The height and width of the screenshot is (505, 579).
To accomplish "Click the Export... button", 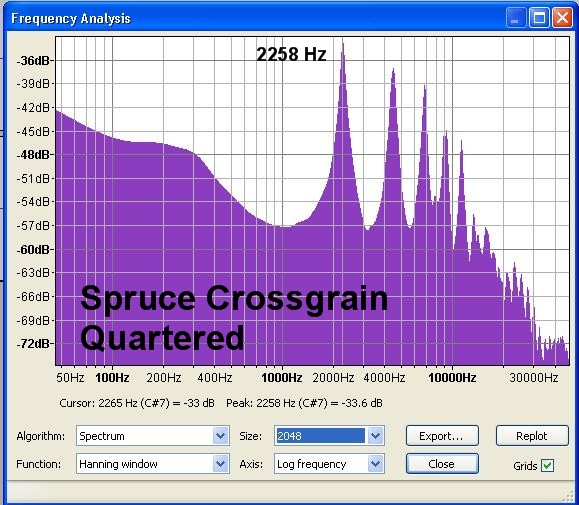I will click(442, 436).
